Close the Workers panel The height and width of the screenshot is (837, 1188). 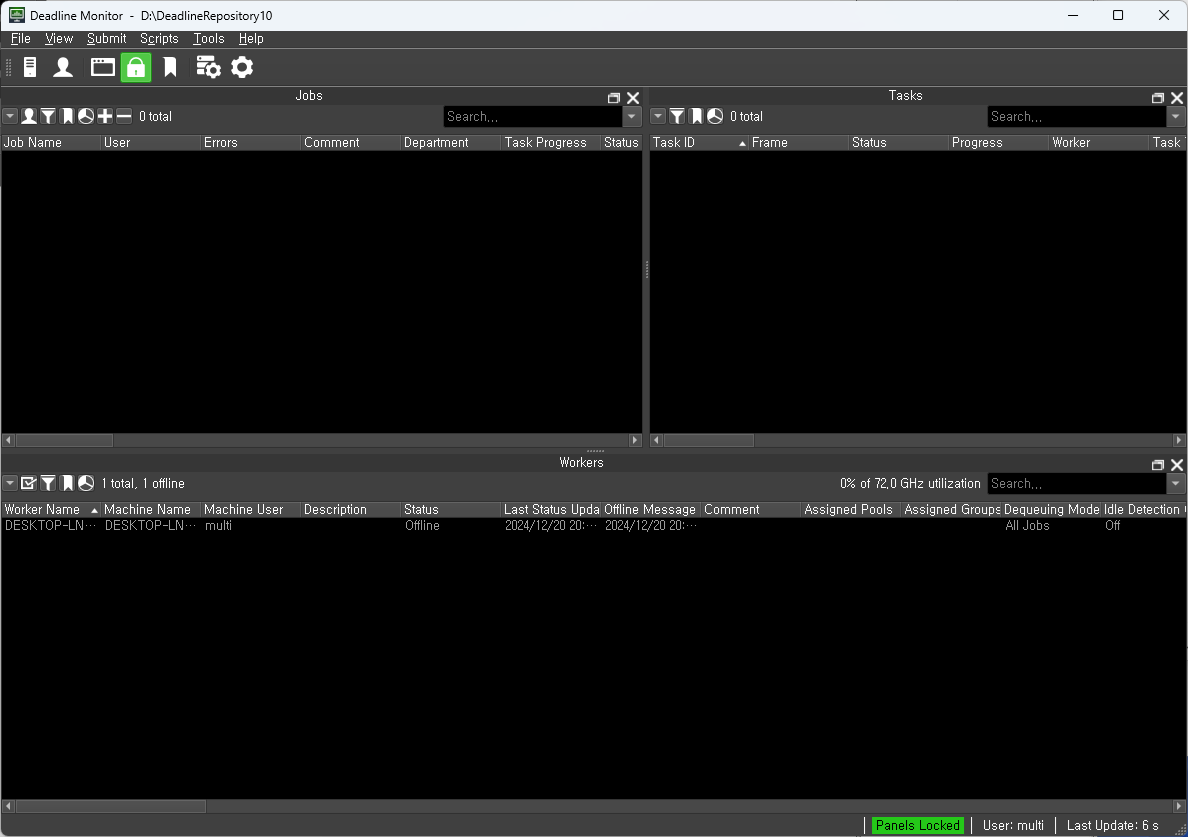coord(1177,465)
